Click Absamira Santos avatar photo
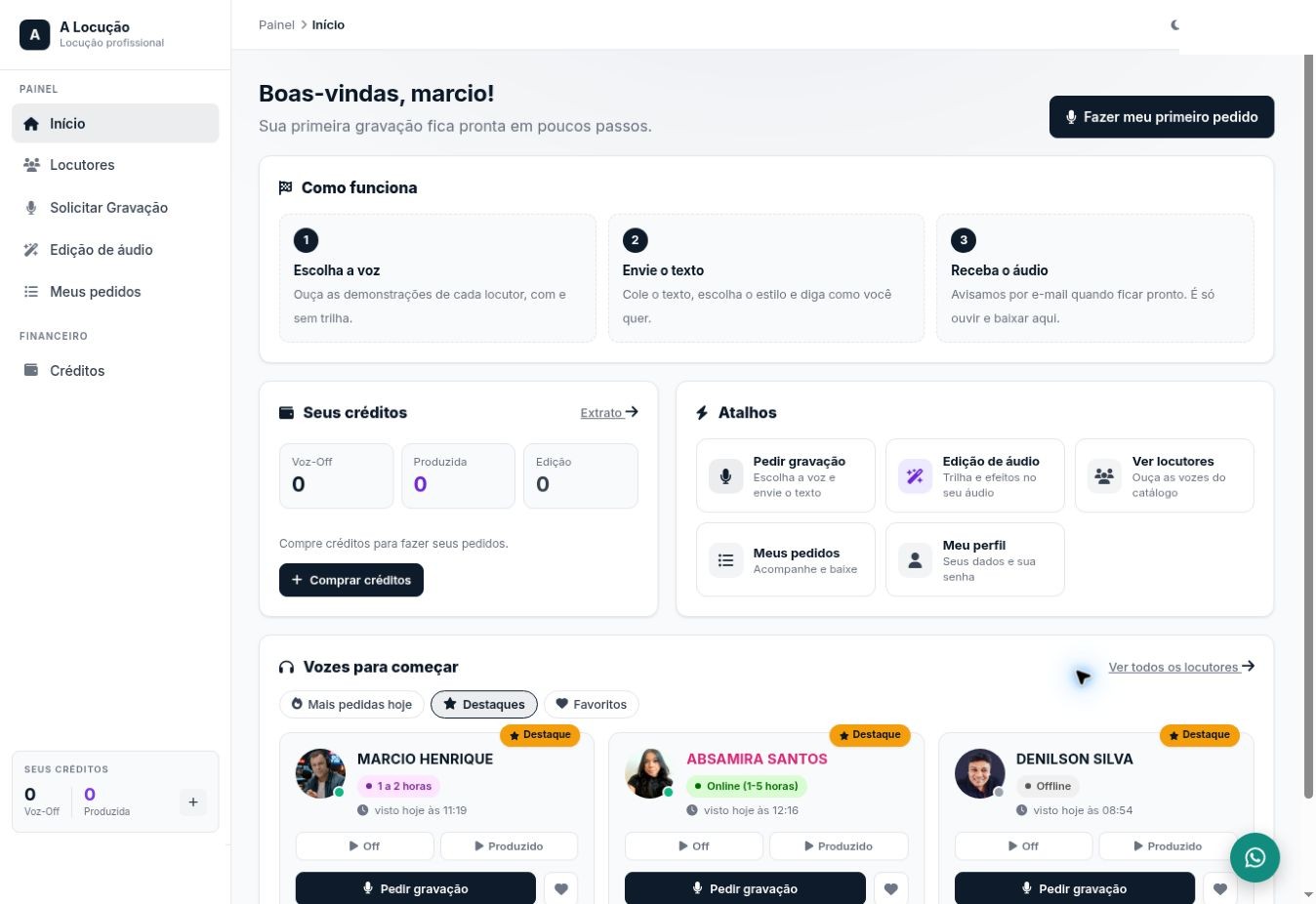 pos(649,773)
